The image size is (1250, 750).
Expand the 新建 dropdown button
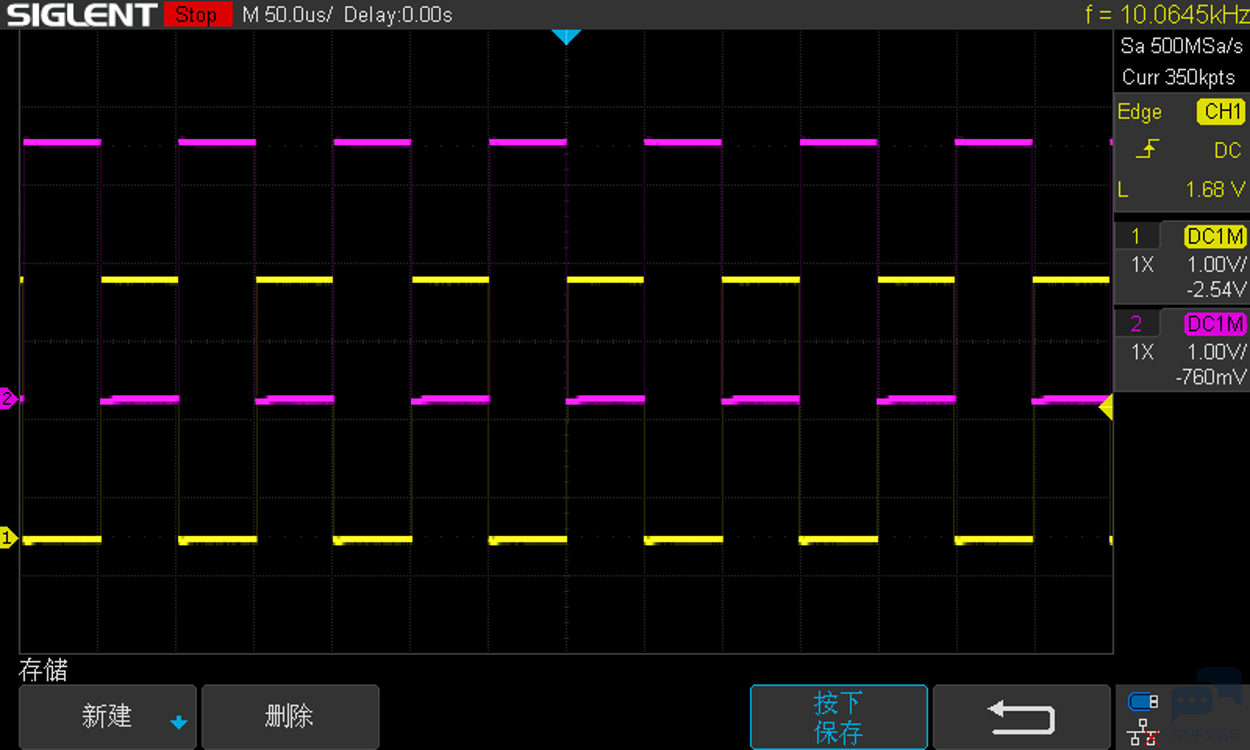[108, 717]
